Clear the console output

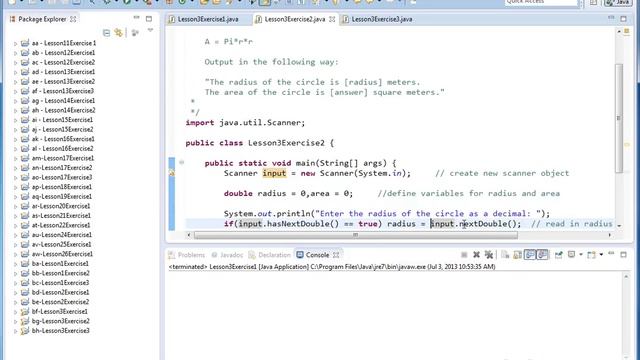pyautogui.click(x=505, y=255)
